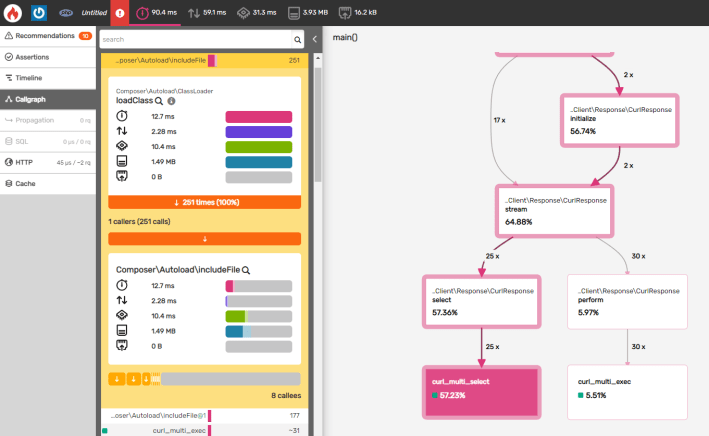This screenshot has width=709, height=436.
Task: Click the info icon next to loadClass
Action: point(171,101)
